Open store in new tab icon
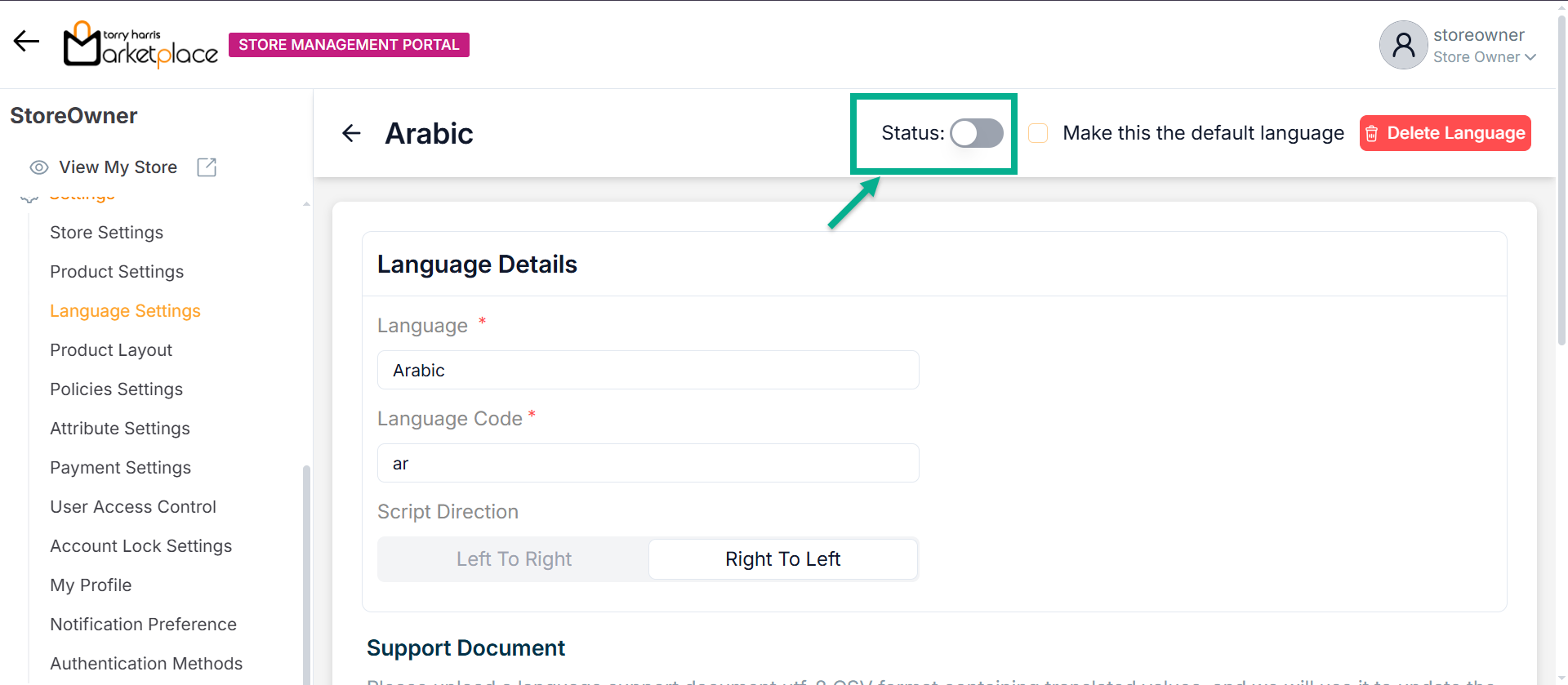 coord(207,167)
